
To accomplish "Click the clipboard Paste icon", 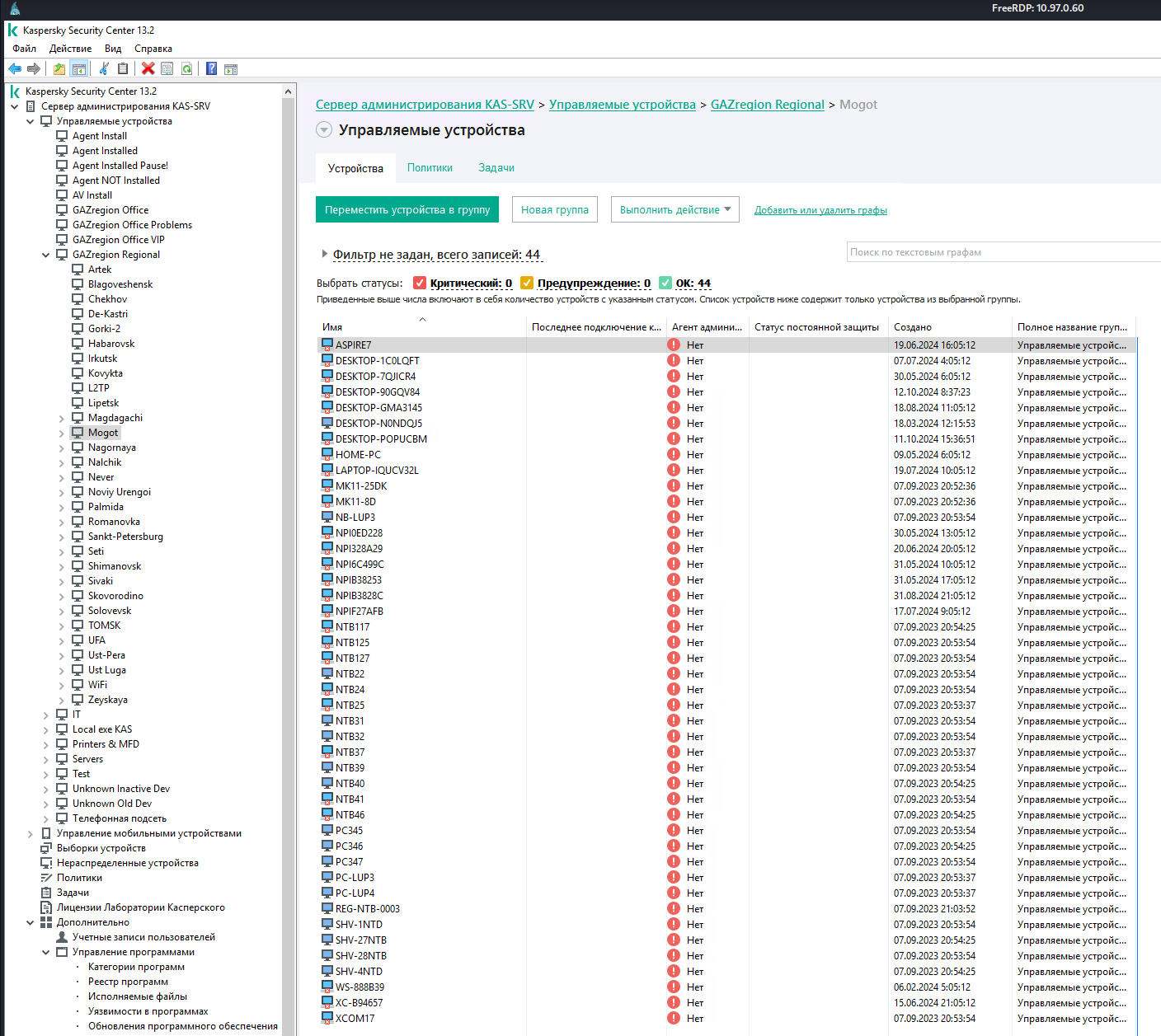I will tap(123, 69).
